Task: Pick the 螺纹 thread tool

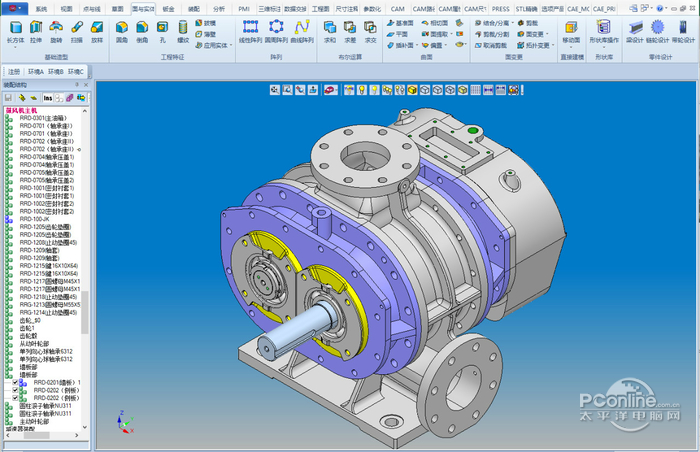Action: pyautogui.click(x=182, y=32)
